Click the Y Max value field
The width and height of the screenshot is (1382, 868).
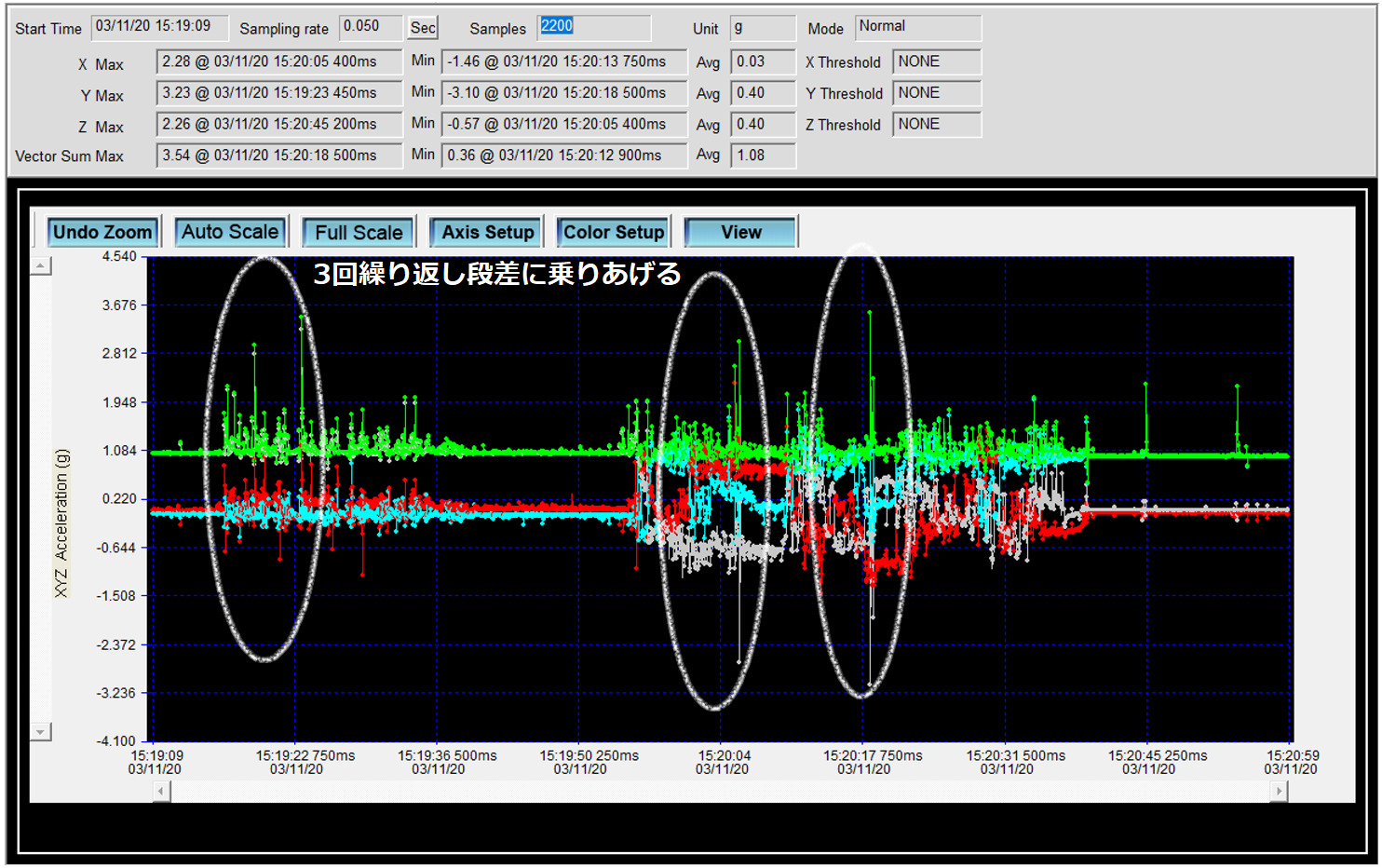tap(279, 93)
